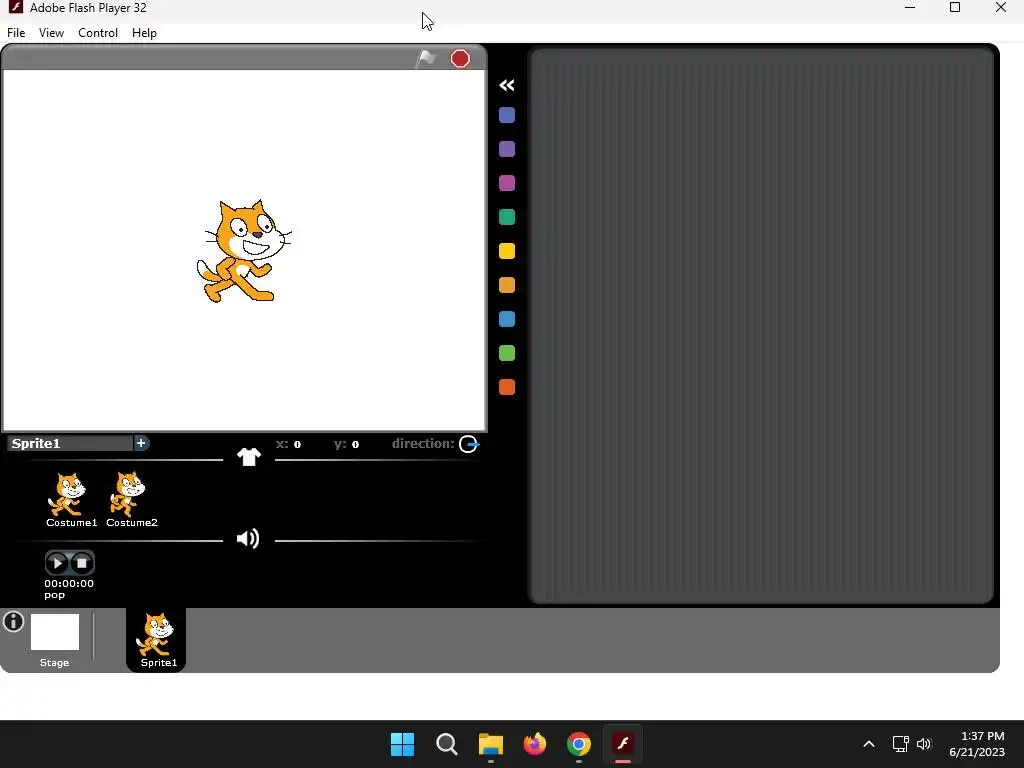Open Google Chrome from taskbar

579,744
